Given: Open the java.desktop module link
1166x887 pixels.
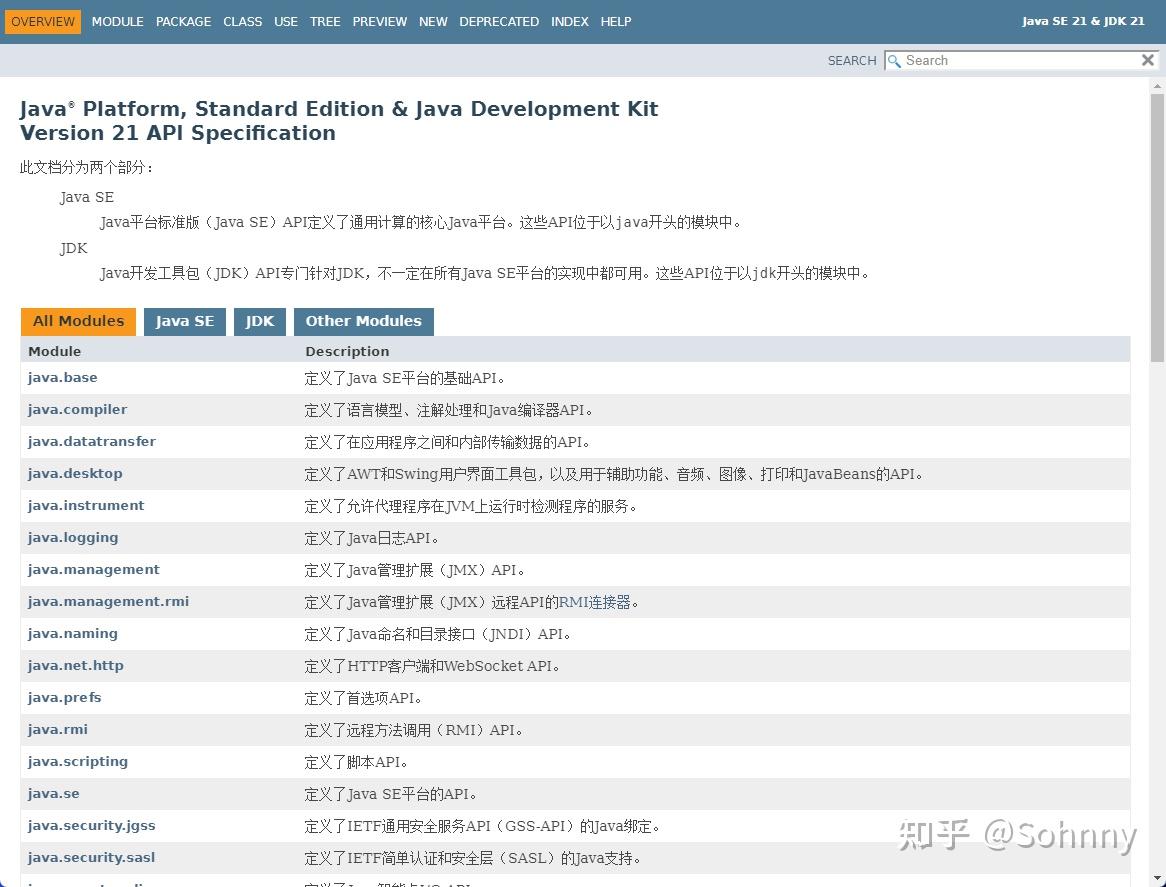Looking at the screenshot, I should [x=75, y=473].
